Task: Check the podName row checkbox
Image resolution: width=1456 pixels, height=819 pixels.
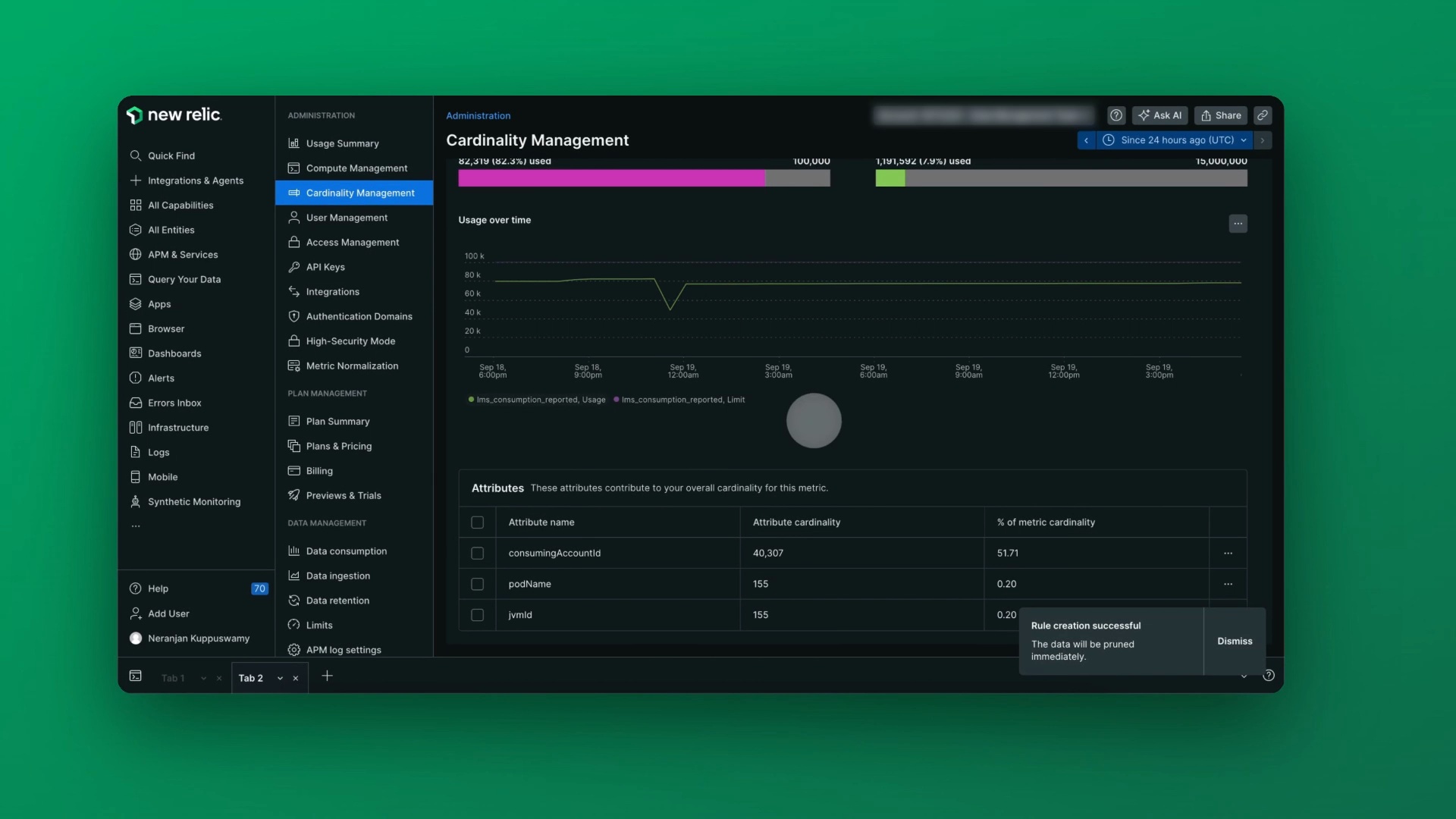Action: [477, 584]
